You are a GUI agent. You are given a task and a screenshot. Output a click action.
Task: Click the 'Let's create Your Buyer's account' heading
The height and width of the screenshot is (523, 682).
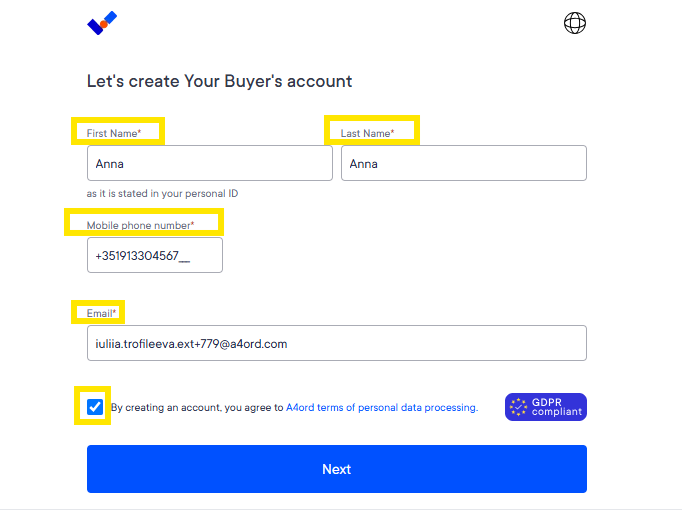[219, 81]
